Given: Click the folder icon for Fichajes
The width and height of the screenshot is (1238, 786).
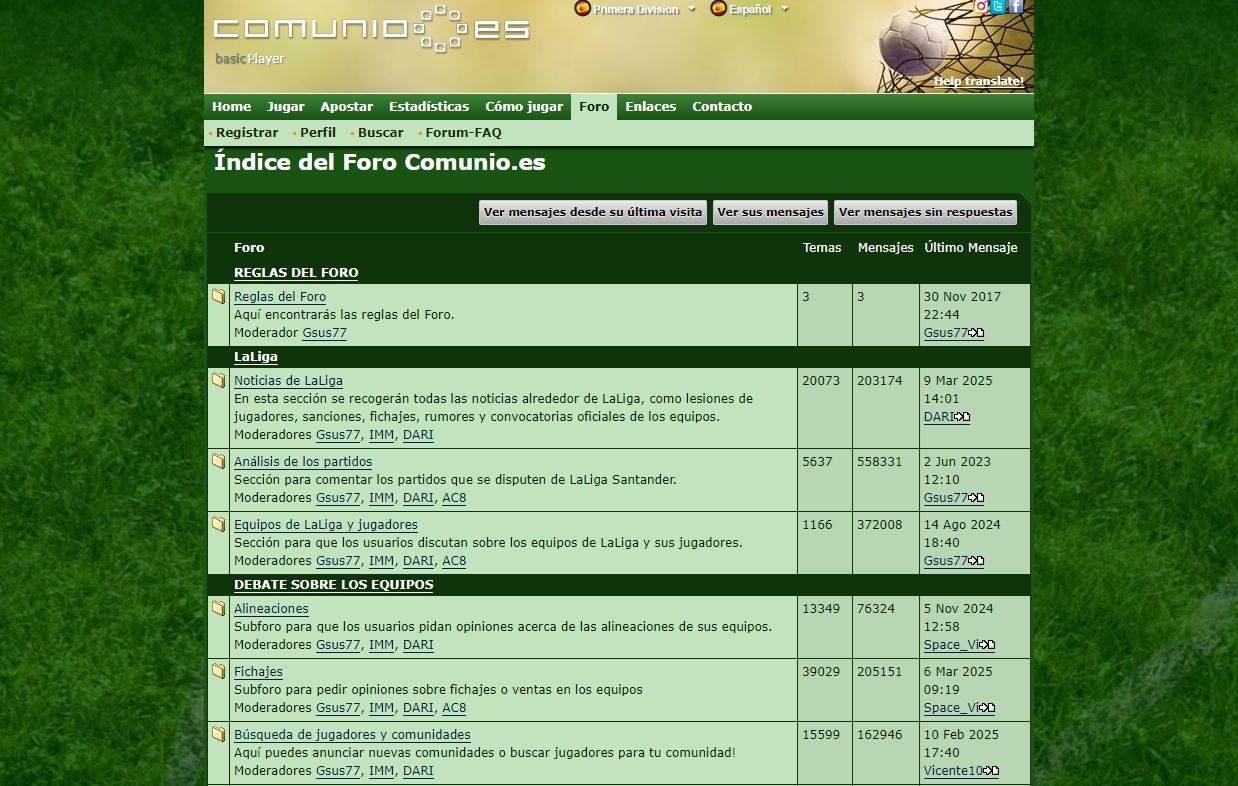Looking at the screenshot, I should [218, 671].
